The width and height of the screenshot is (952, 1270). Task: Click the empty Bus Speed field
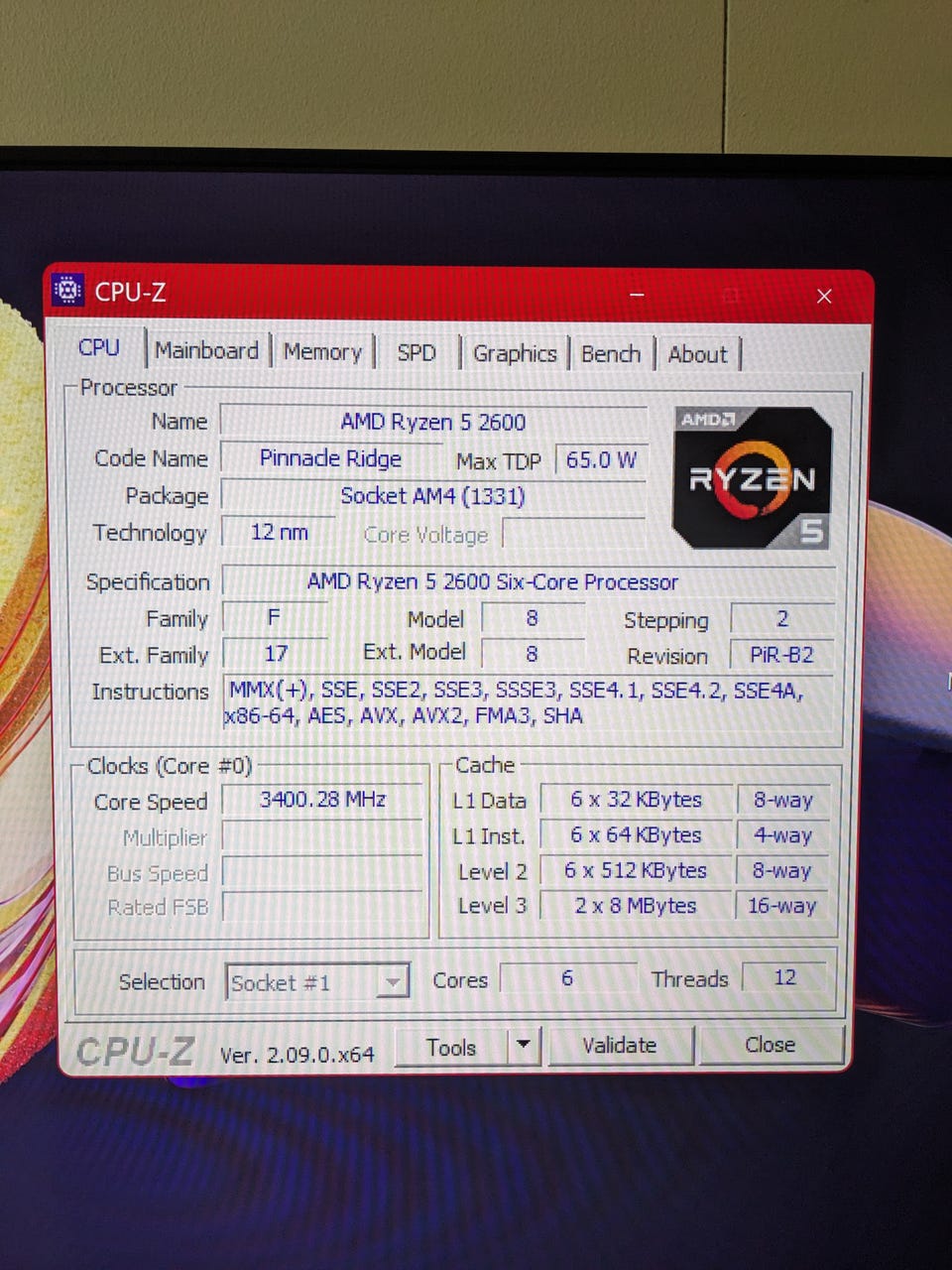tap(322, 873)
